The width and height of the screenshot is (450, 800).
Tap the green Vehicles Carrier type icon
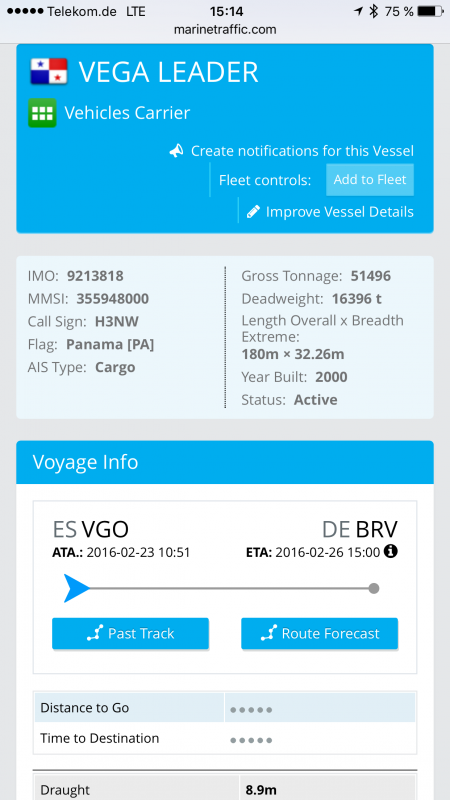tap(42, 113)
